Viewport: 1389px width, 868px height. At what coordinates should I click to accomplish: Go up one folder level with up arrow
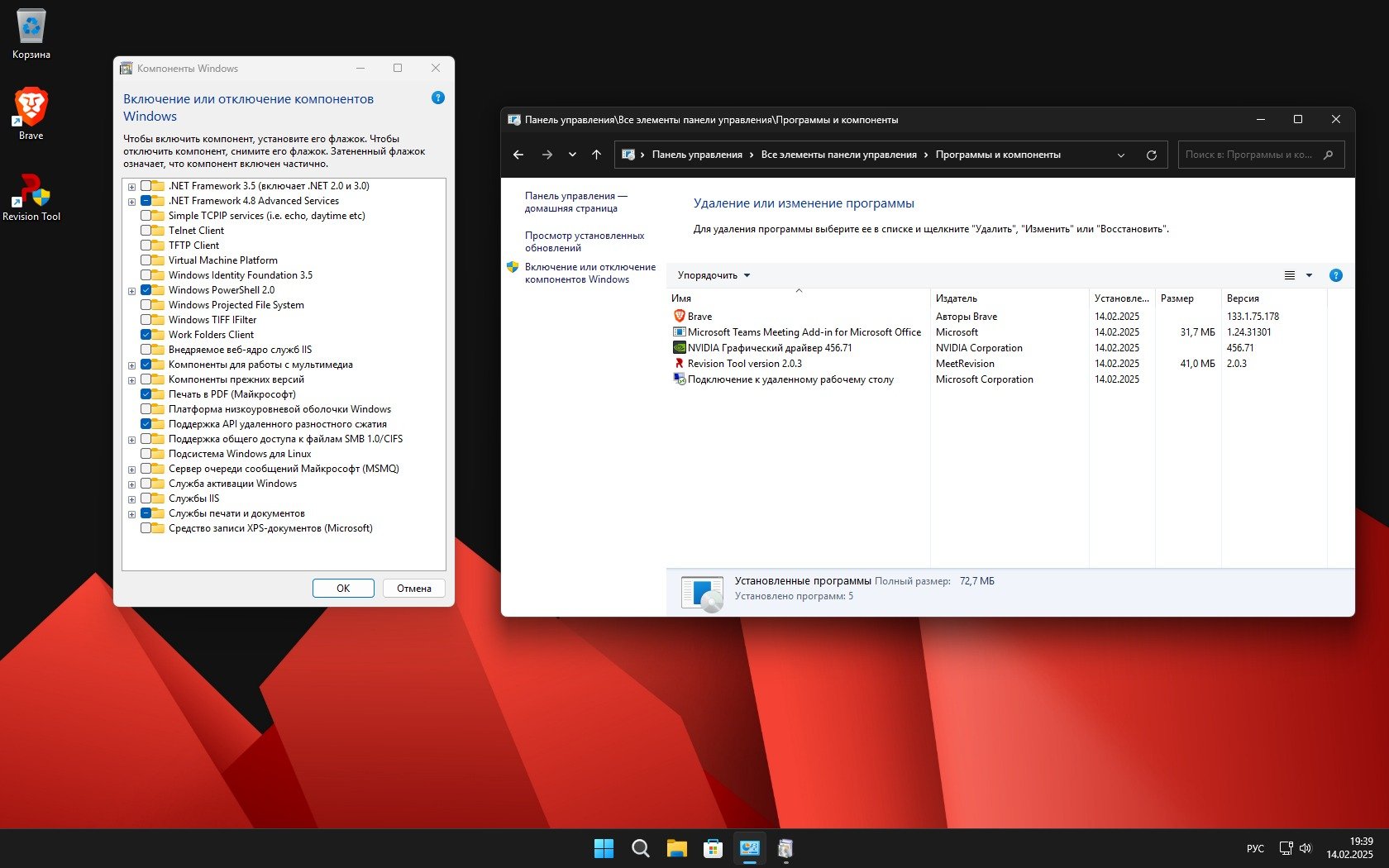click(x=596, y=155)
